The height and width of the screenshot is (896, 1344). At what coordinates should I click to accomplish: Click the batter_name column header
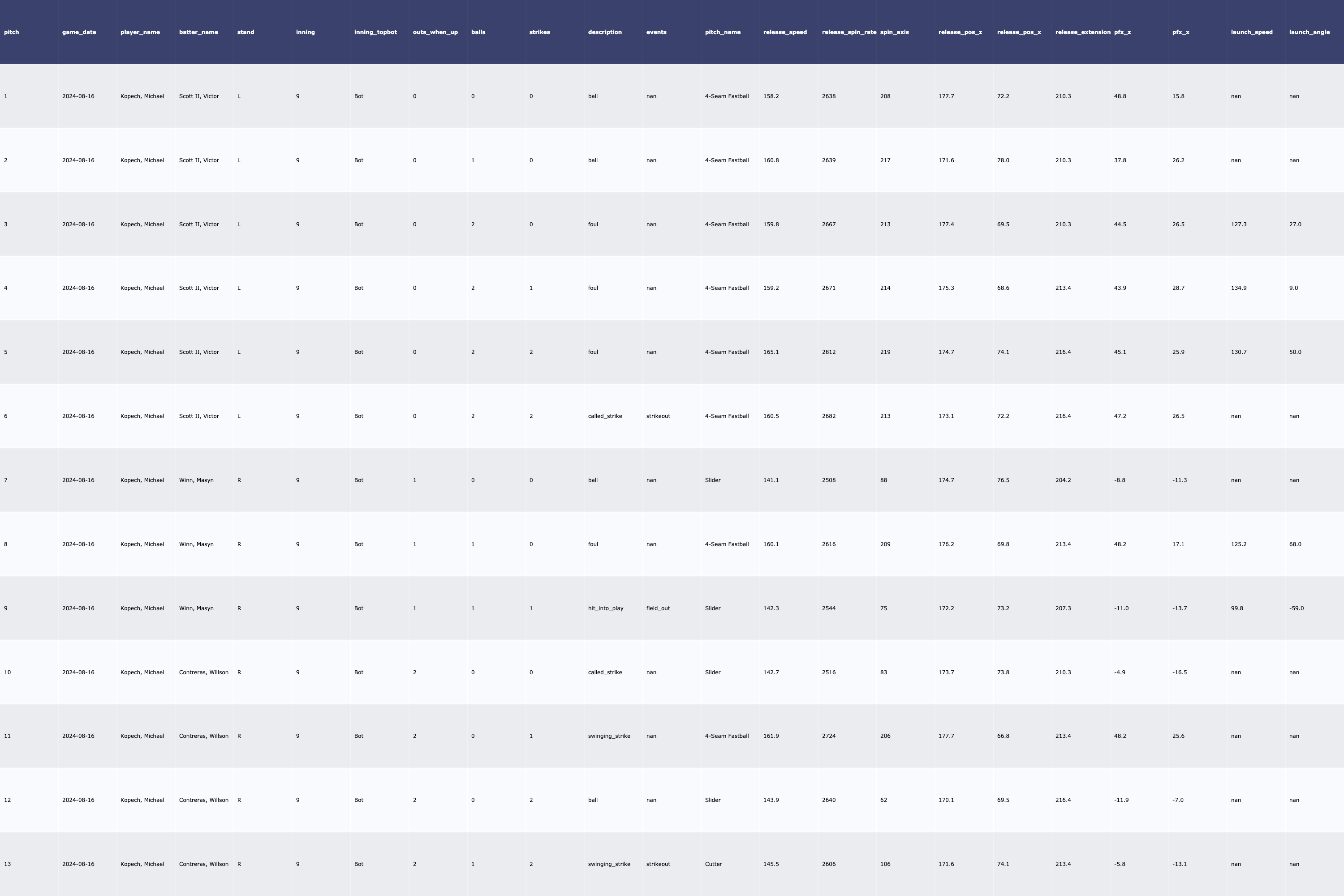pyautogui.click(x=198, y=32)
